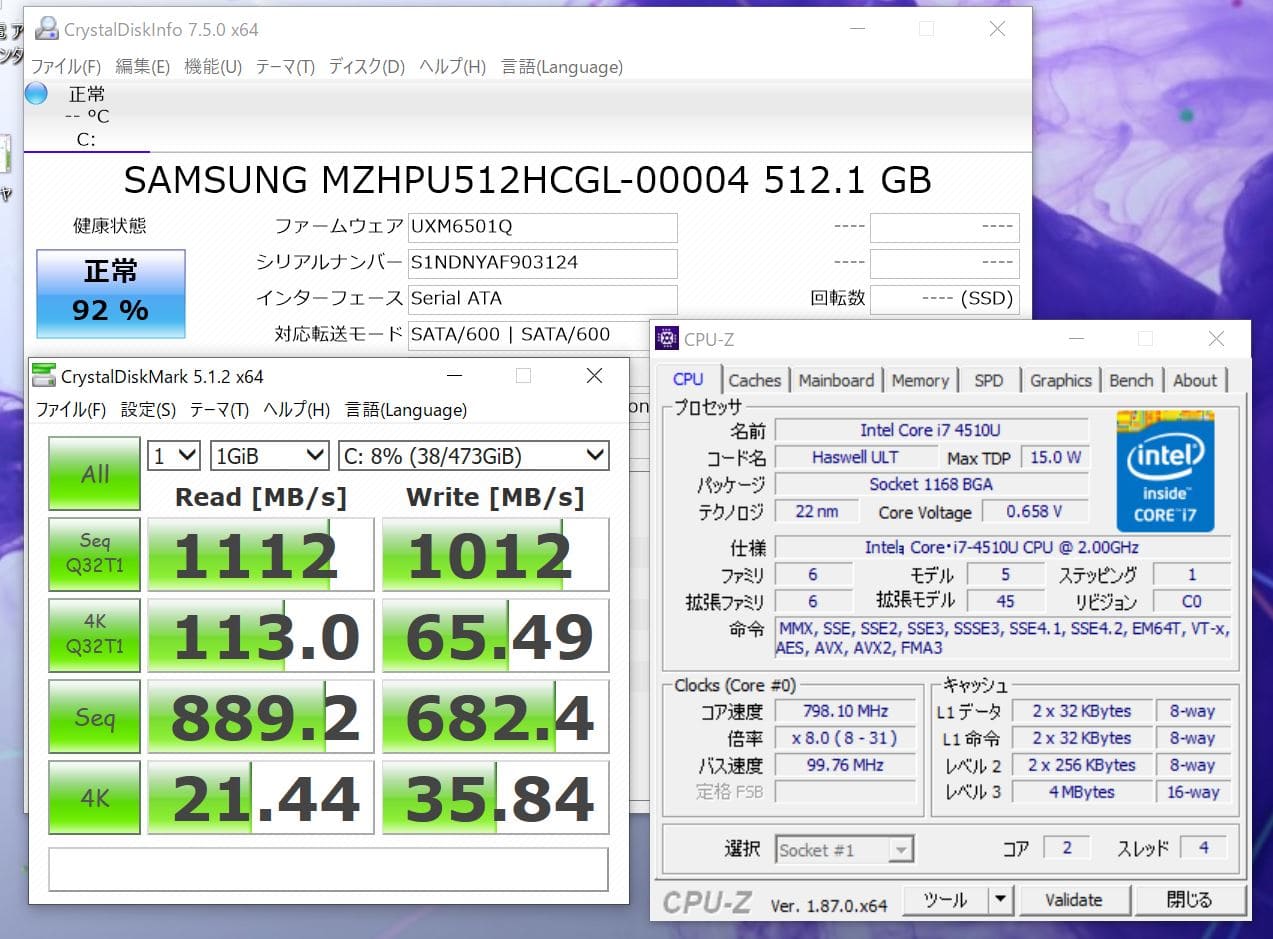
Task: Open ディスク(D) menu in CrystalDiskInfo
Action: (x=366, y=67)
